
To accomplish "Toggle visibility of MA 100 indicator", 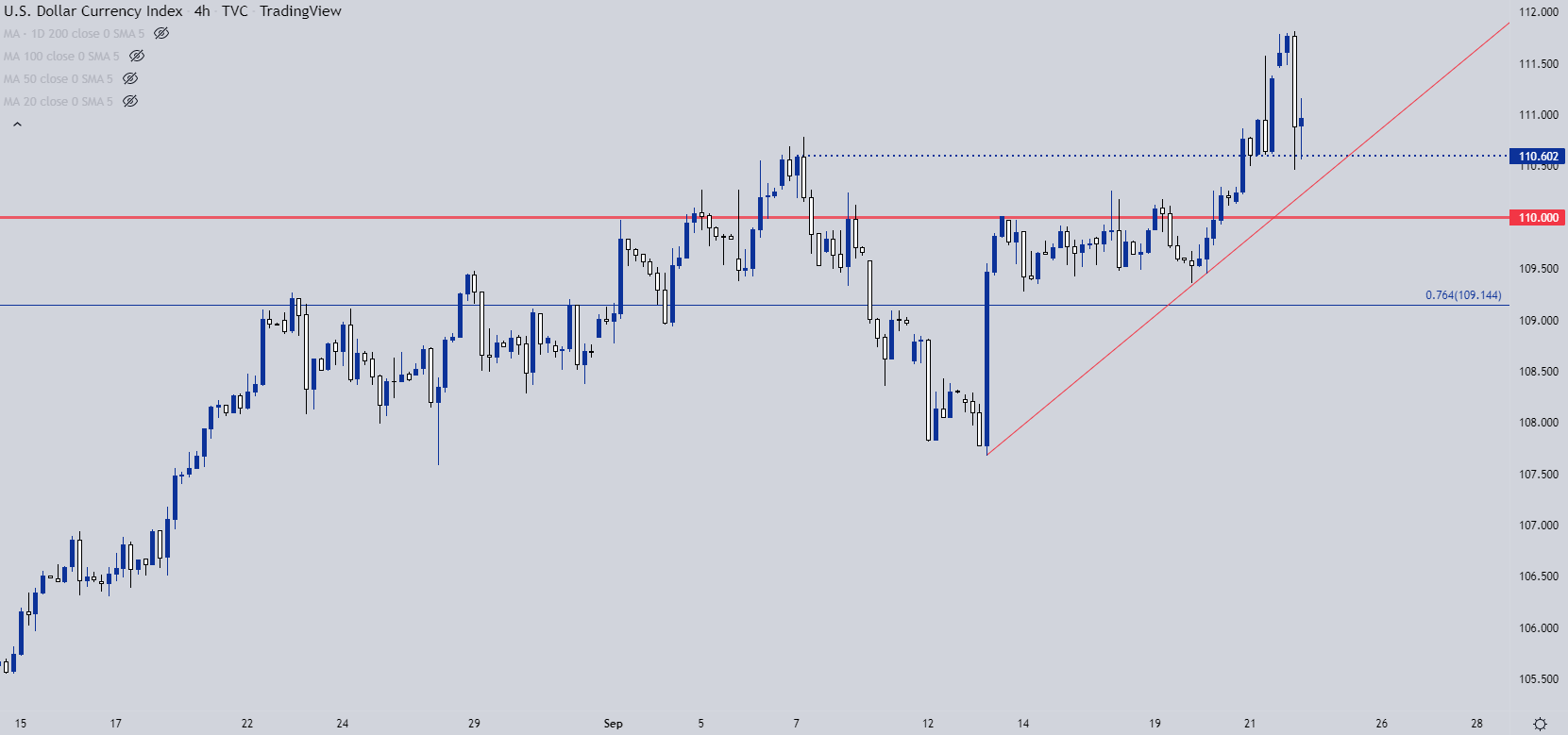I will pos(137,56).
